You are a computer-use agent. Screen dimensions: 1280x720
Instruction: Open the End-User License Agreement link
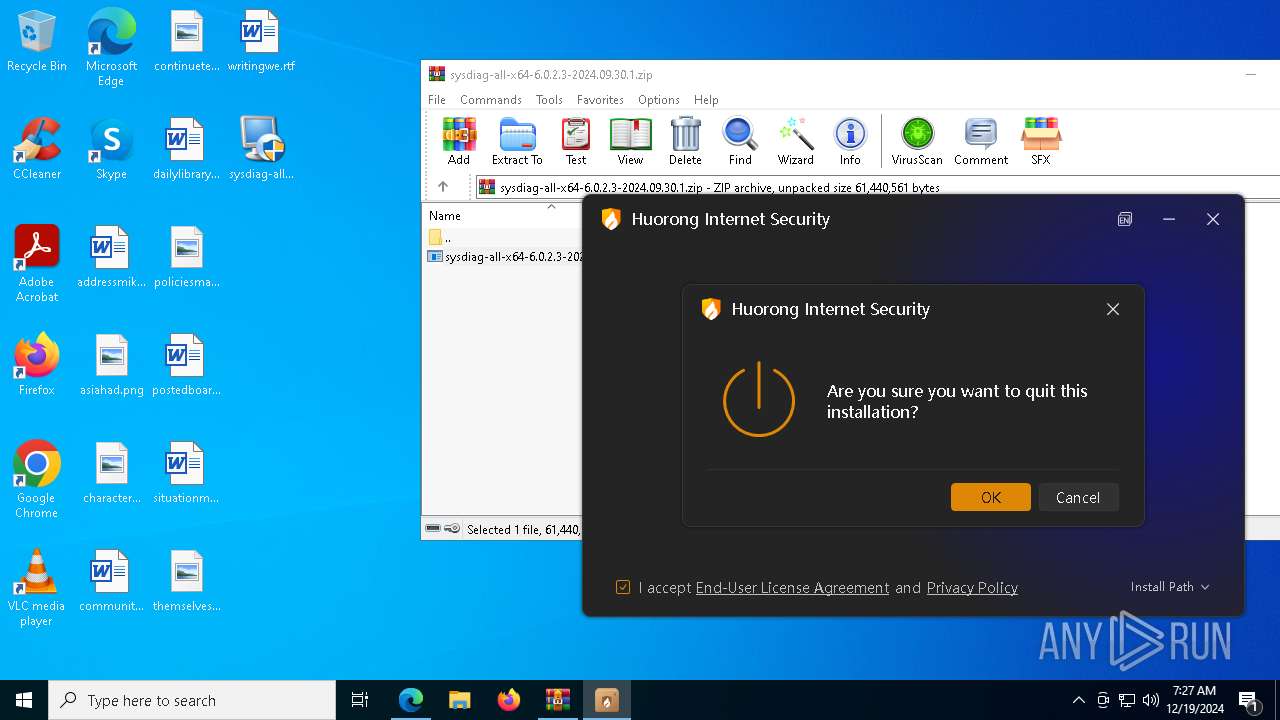coord(792,587)
